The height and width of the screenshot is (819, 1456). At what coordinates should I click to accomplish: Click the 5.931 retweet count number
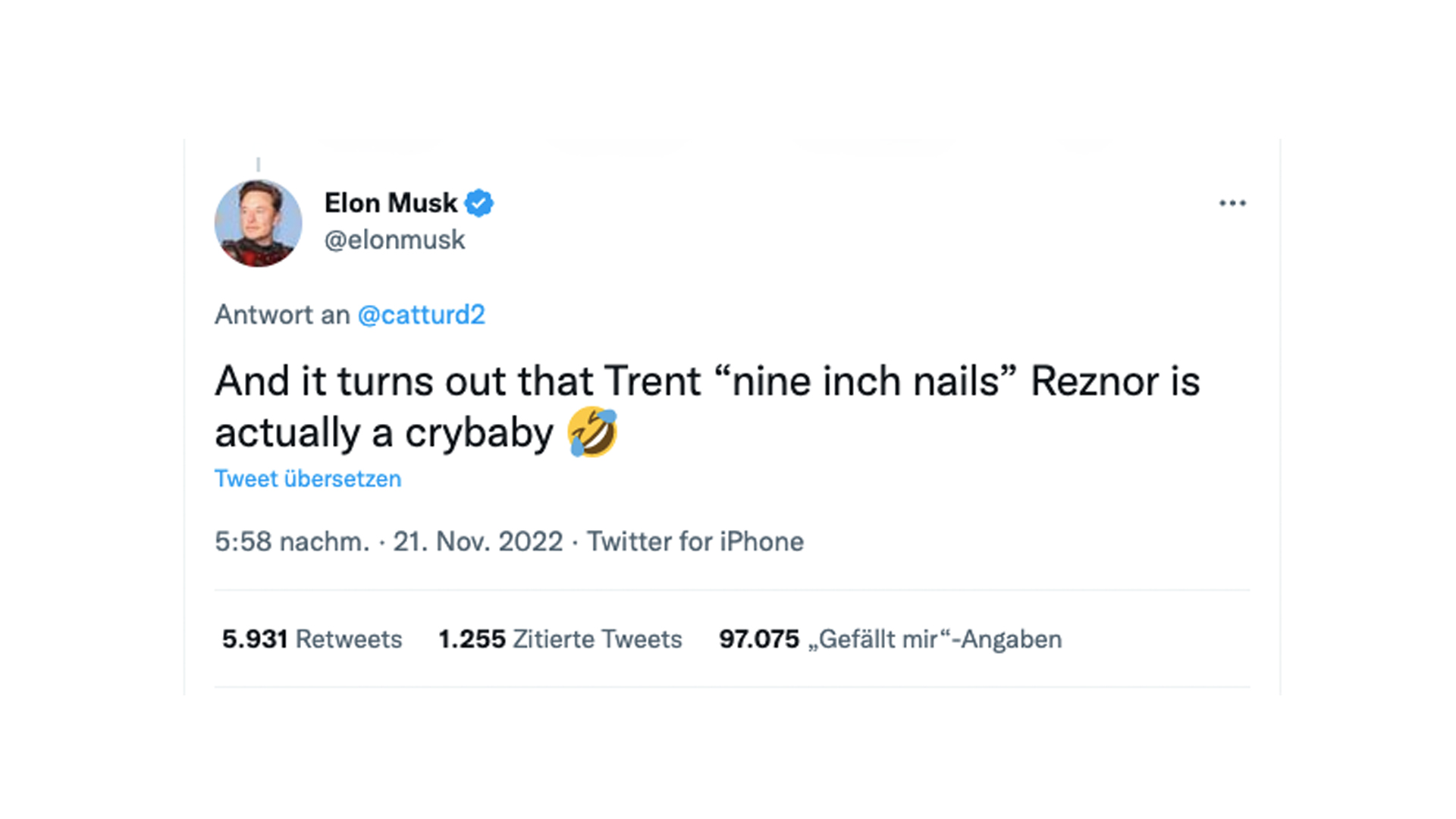(x=254, y=639)
